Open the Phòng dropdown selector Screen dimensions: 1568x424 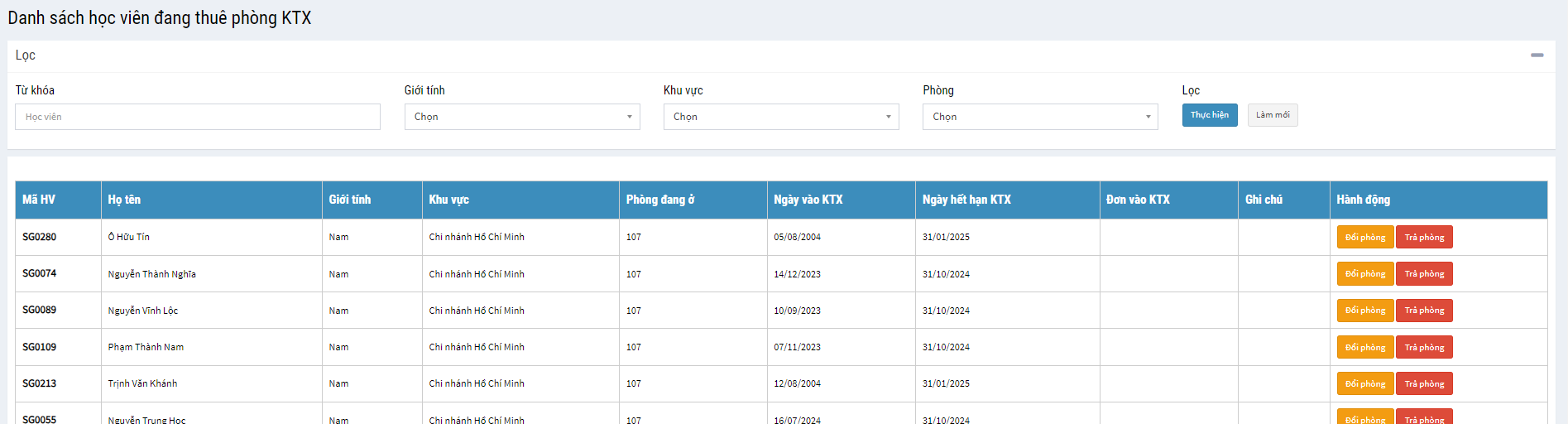[1039, 117]
